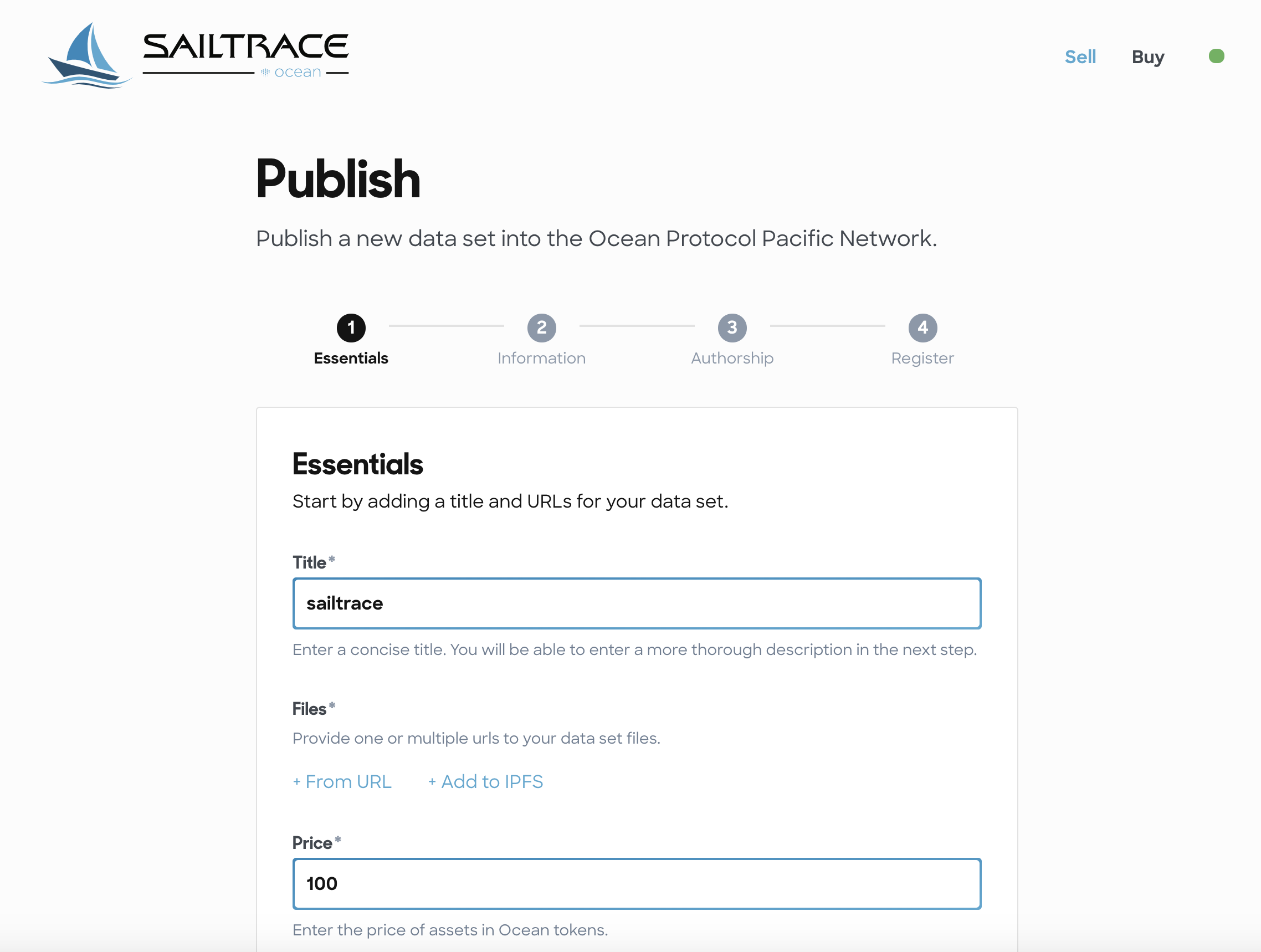Click the Add to IPFS link
1261x952 pixels.
pos(485,781)
